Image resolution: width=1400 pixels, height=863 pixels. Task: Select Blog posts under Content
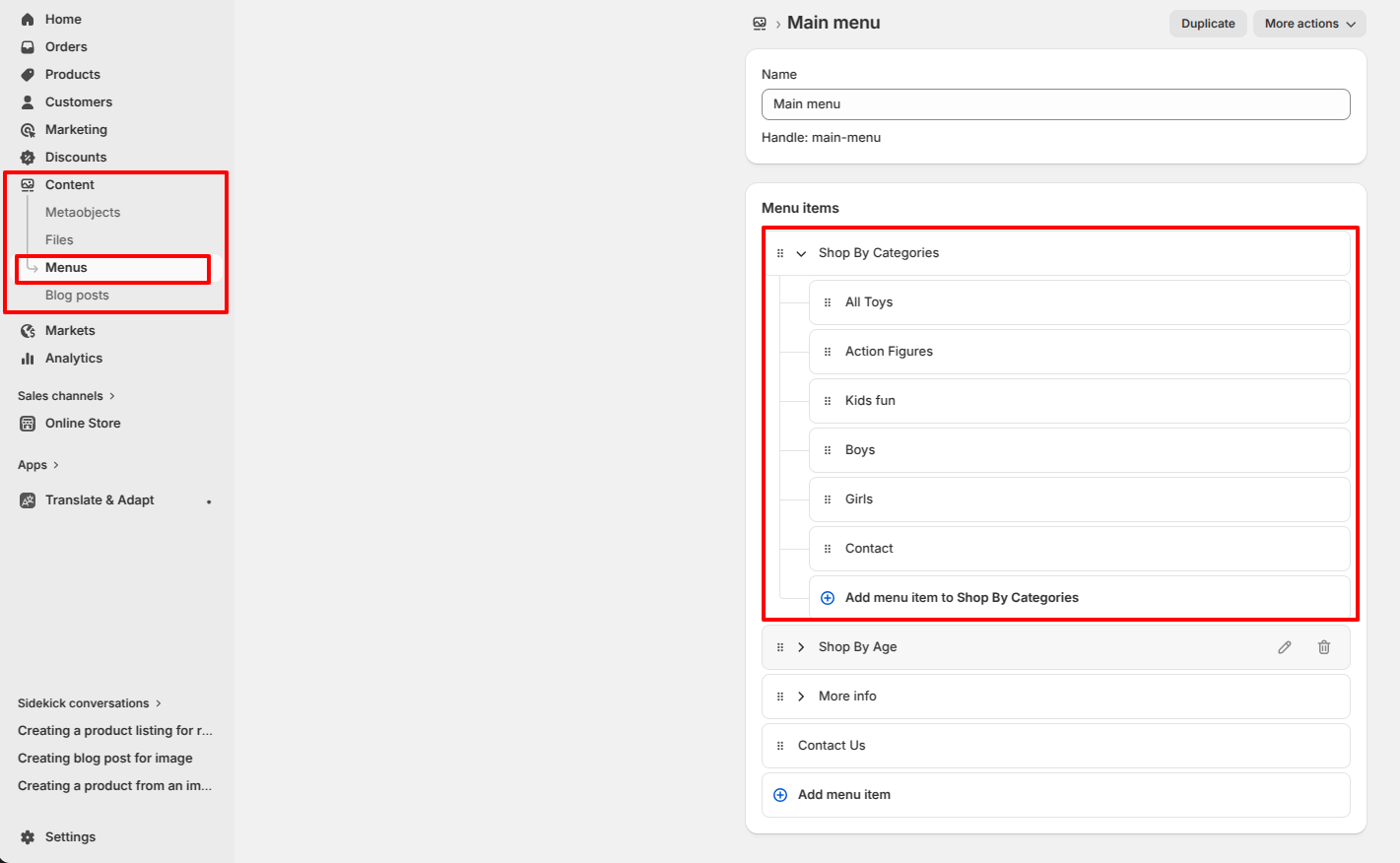pos(77,296)
